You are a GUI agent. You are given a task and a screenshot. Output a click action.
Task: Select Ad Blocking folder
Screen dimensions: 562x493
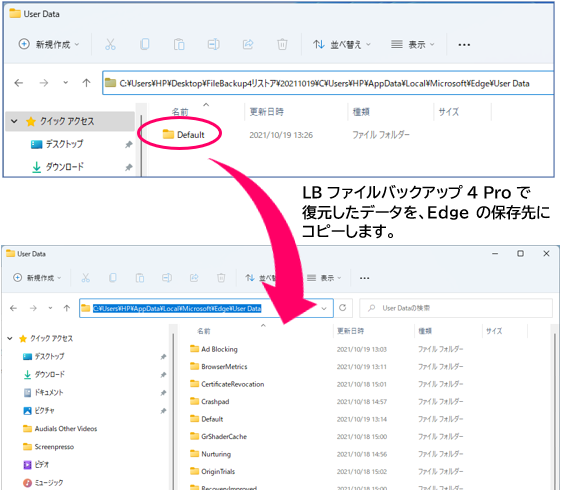(x=214, y=349)
